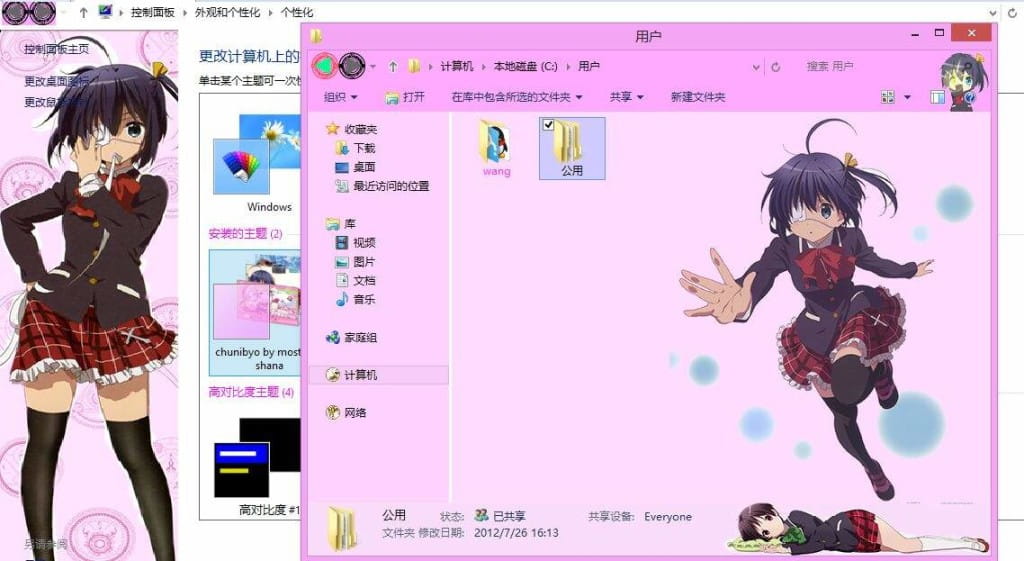This screenshot has width=1024, height=561.
Task: Select chunibyo by most shana theme
Action: coord(255,312)
